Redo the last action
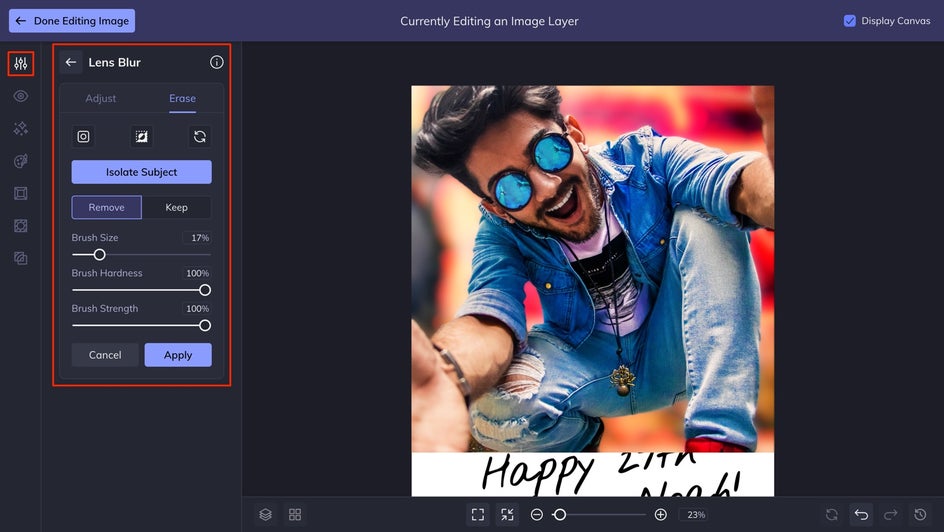This screenshot has height=532, width=944. click(x=890, y=515)
